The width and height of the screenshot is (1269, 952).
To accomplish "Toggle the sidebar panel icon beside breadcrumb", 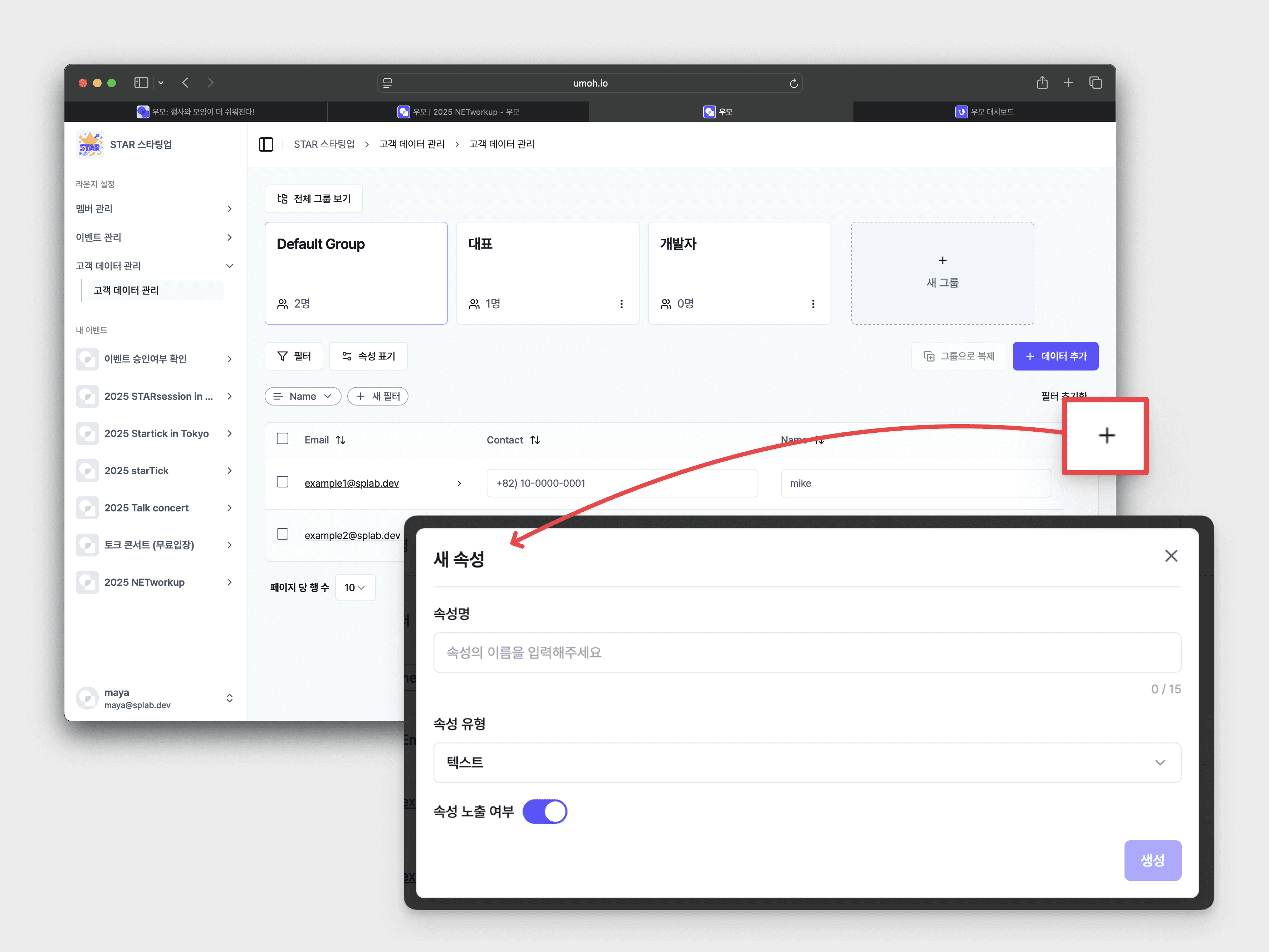I will point(266,144).
